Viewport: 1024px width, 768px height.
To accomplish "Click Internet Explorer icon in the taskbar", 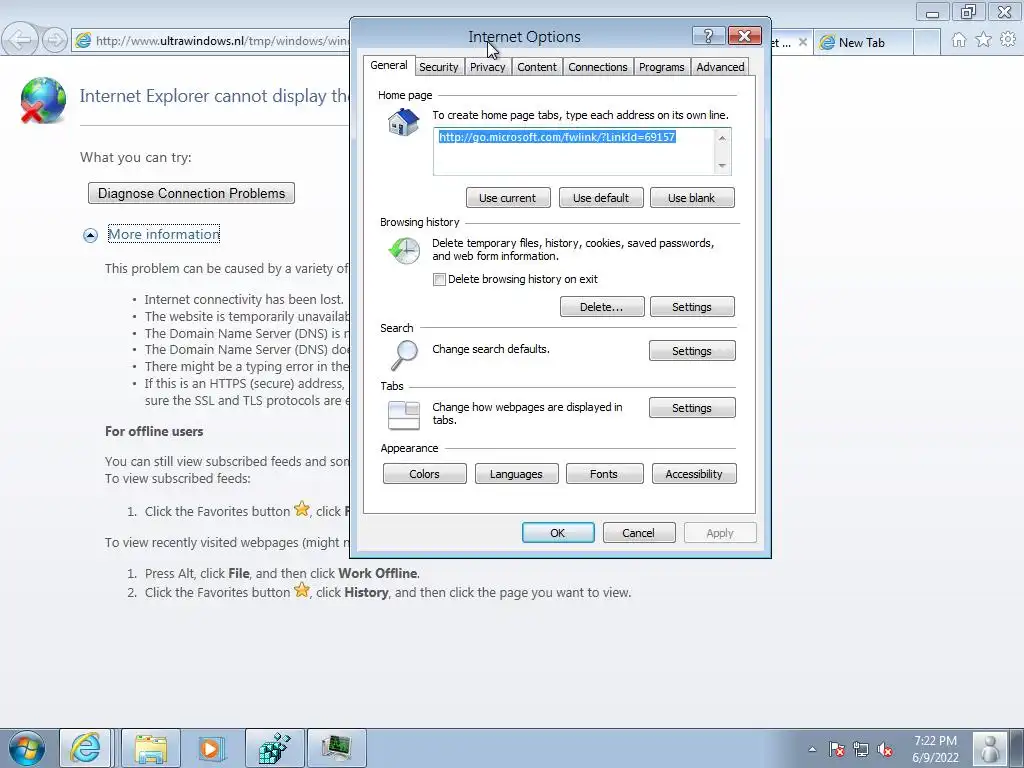I will click(x=86, y=748).
